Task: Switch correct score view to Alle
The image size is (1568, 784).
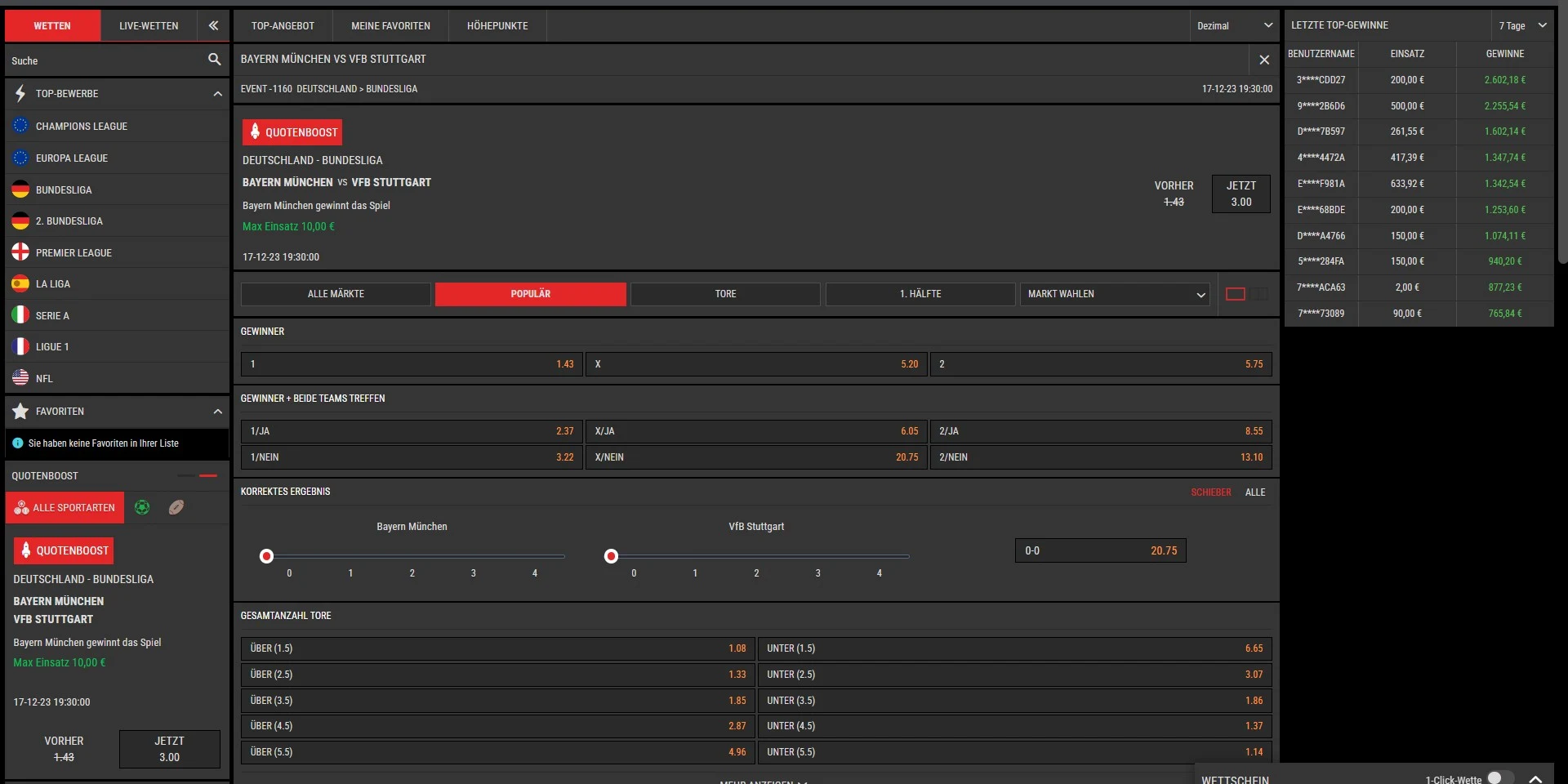Action: (1255, 492)
